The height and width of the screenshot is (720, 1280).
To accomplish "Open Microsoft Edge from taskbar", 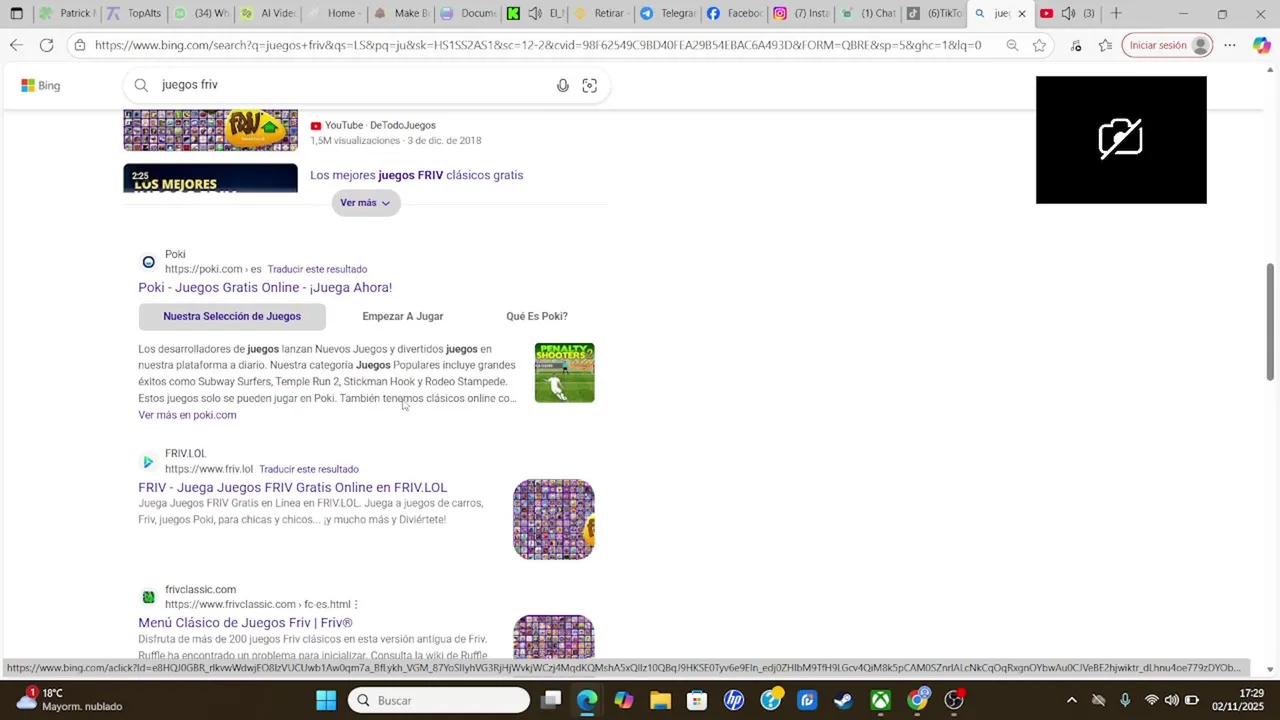I will [x=587, y=700].
